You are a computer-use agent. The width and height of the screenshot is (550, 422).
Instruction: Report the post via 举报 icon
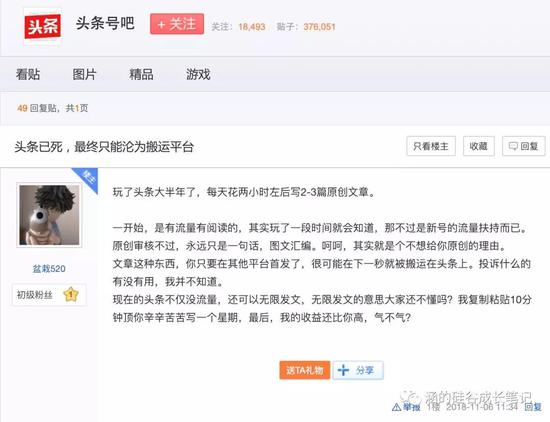[x=406, y=407]
